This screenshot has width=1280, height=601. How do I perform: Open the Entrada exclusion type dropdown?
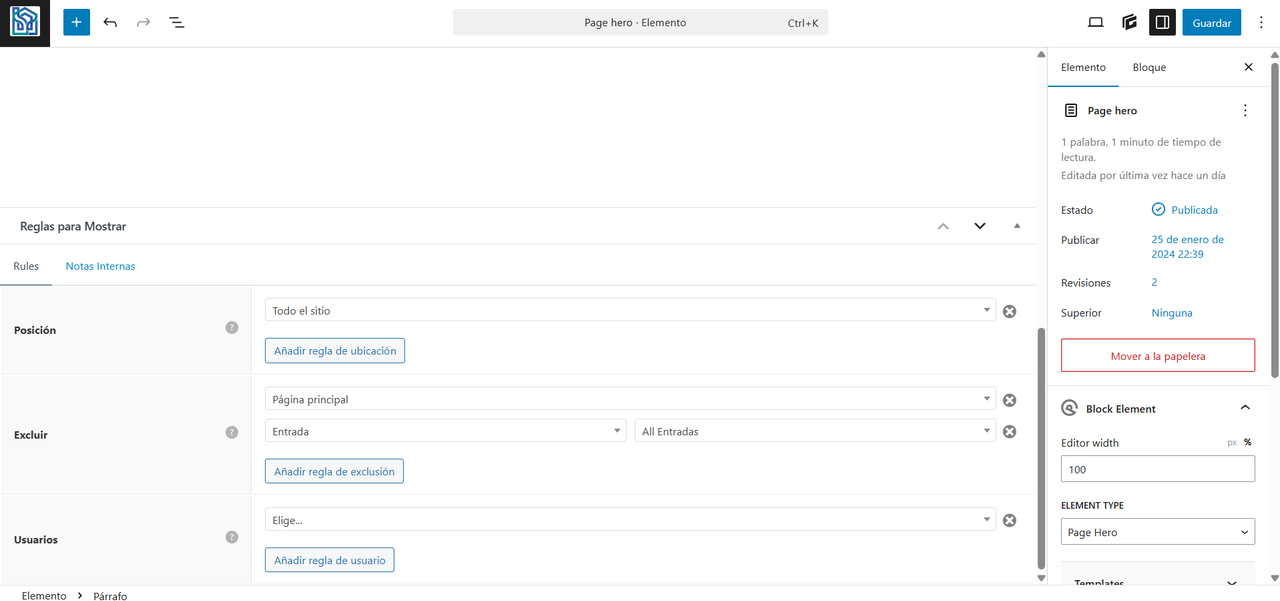coord(446,431)
